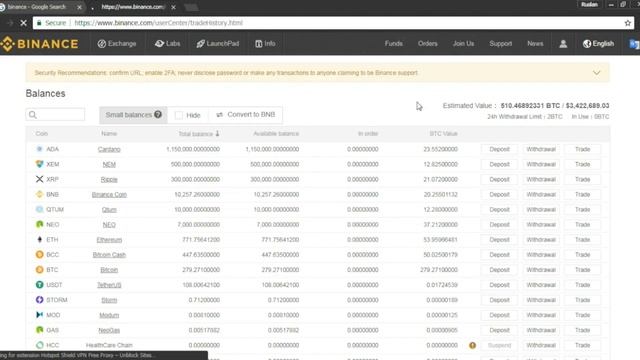Screen dimensions: 640x360
Task: Open the Exchange menu
Action: click(x=117, y=44)
